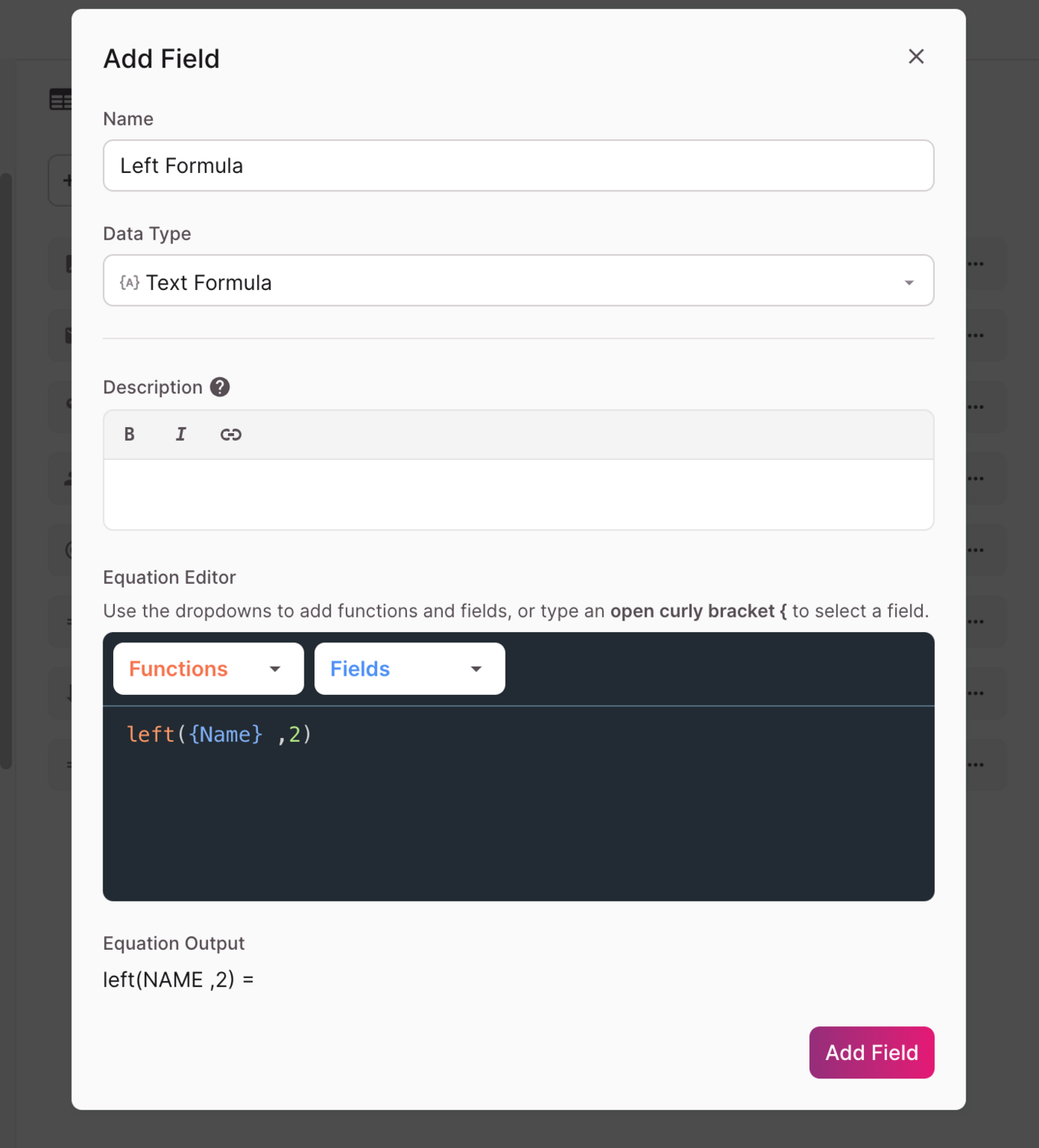Insert a hyperlink using the link icon
Screen dimensions: 1039x1148
point(230,434)
